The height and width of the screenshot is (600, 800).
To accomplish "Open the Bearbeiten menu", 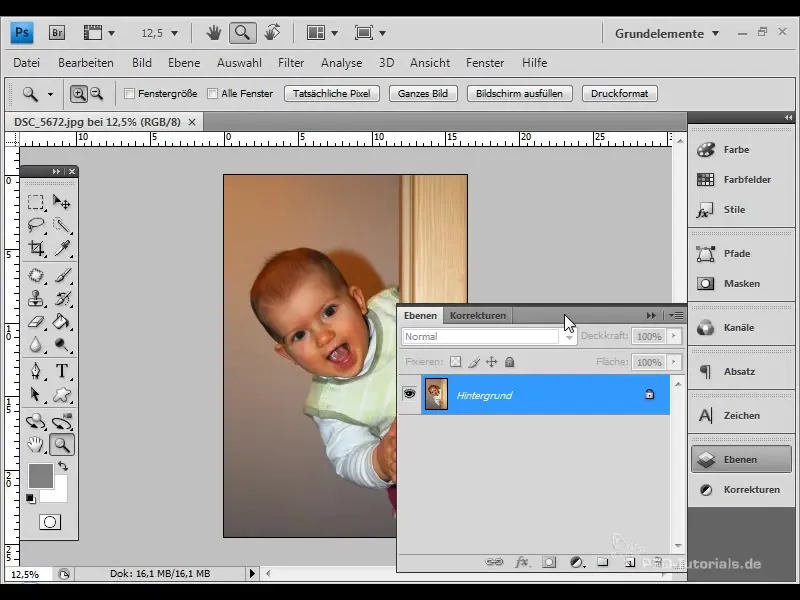I will pos(86,63).
